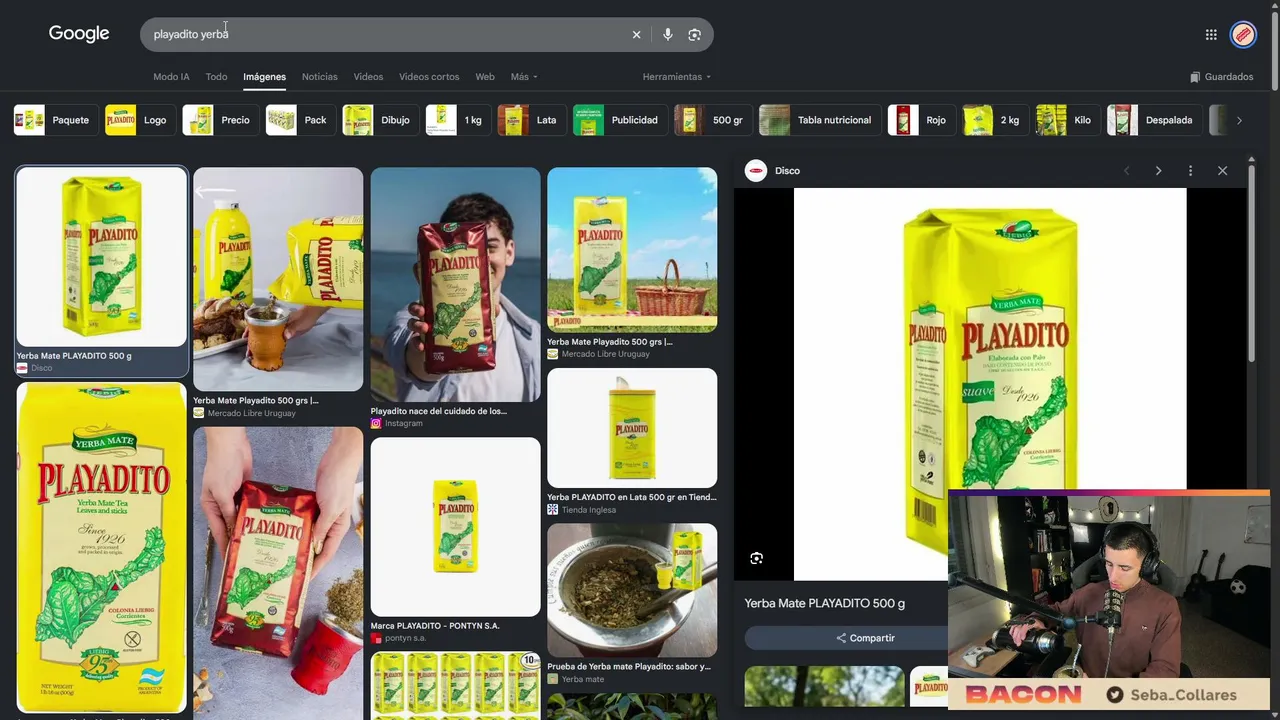
Task: Open the Playadito en Lata tin image
Action: coord(632,428)
